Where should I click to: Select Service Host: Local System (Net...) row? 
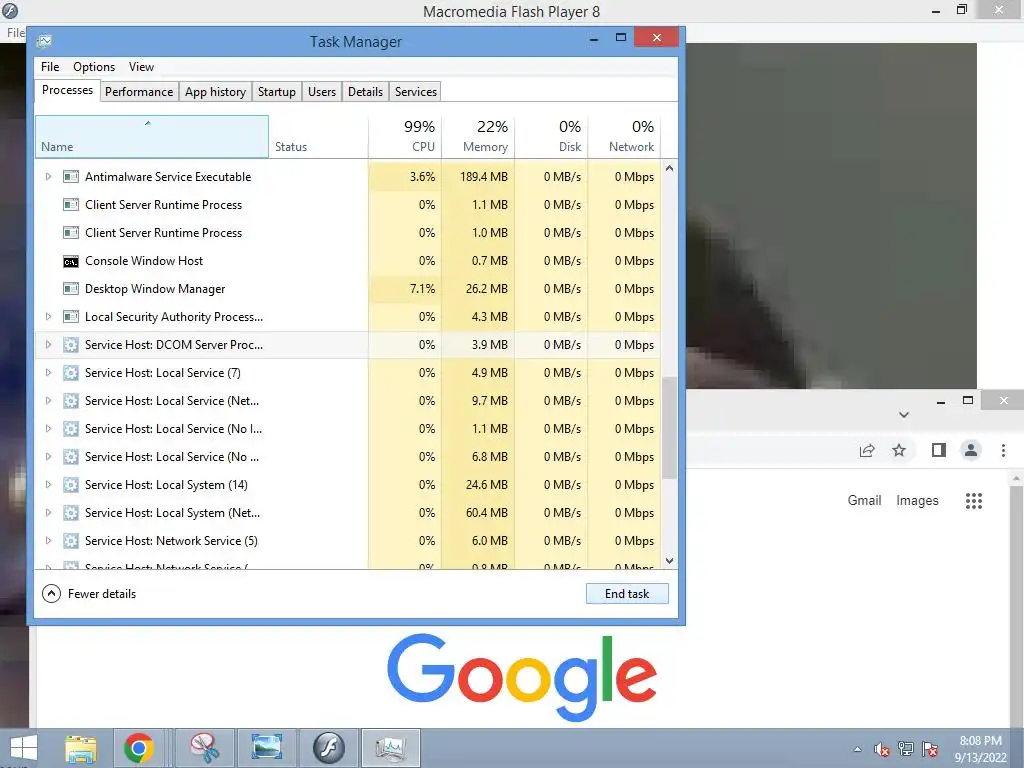pos(348,513)
